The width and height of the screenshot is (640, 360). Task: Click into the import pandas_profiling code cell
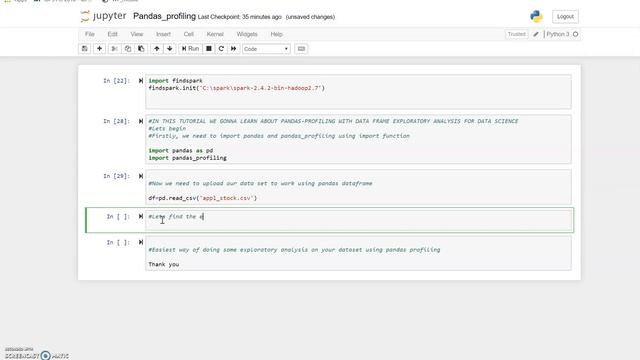(358, 140)
